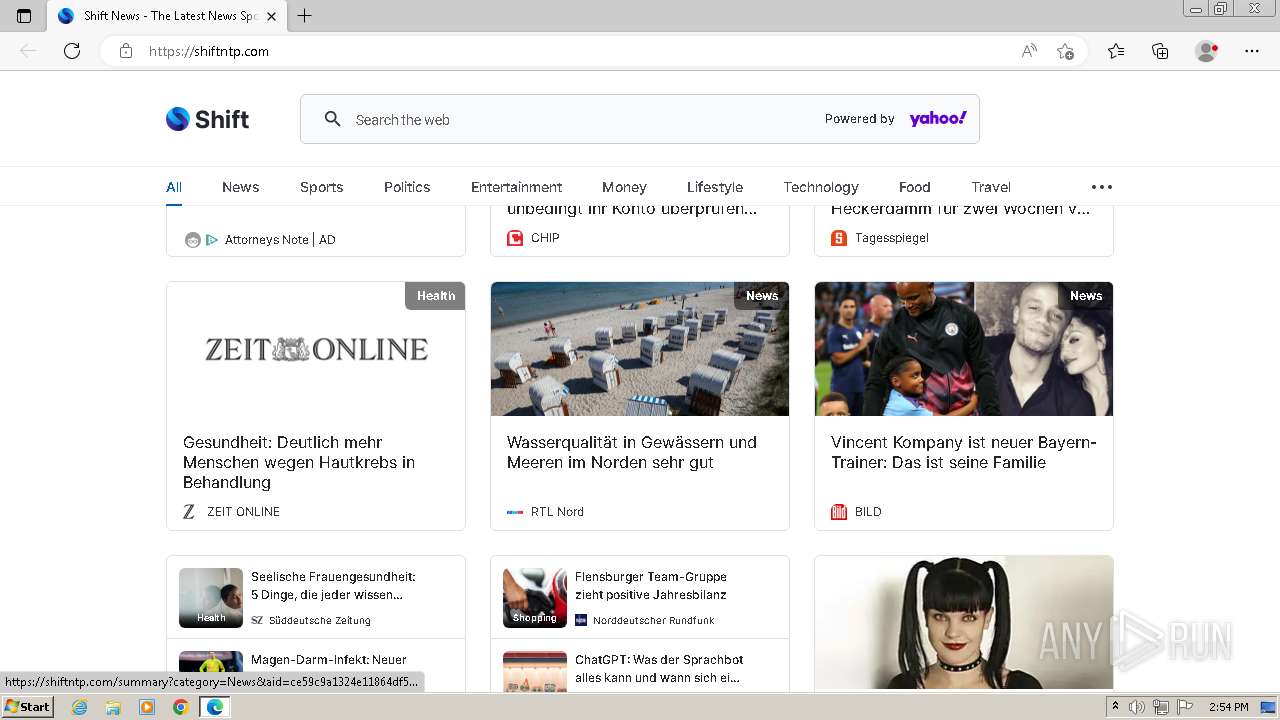Click the Tagesspiegel source icon

click(839, 238)
